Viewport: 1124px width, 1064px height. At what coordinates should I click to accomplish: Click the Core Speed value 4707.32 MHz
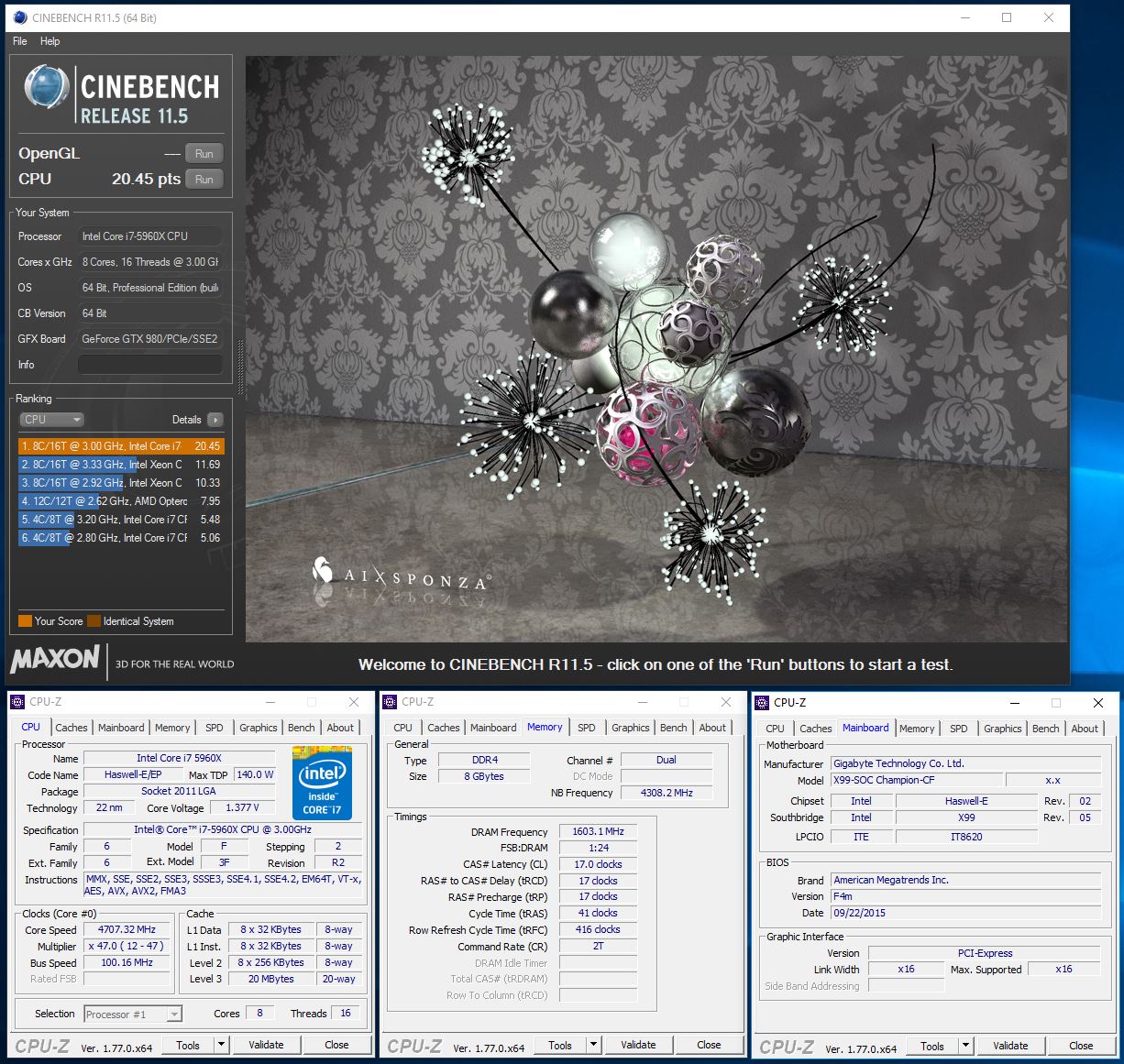127,929
